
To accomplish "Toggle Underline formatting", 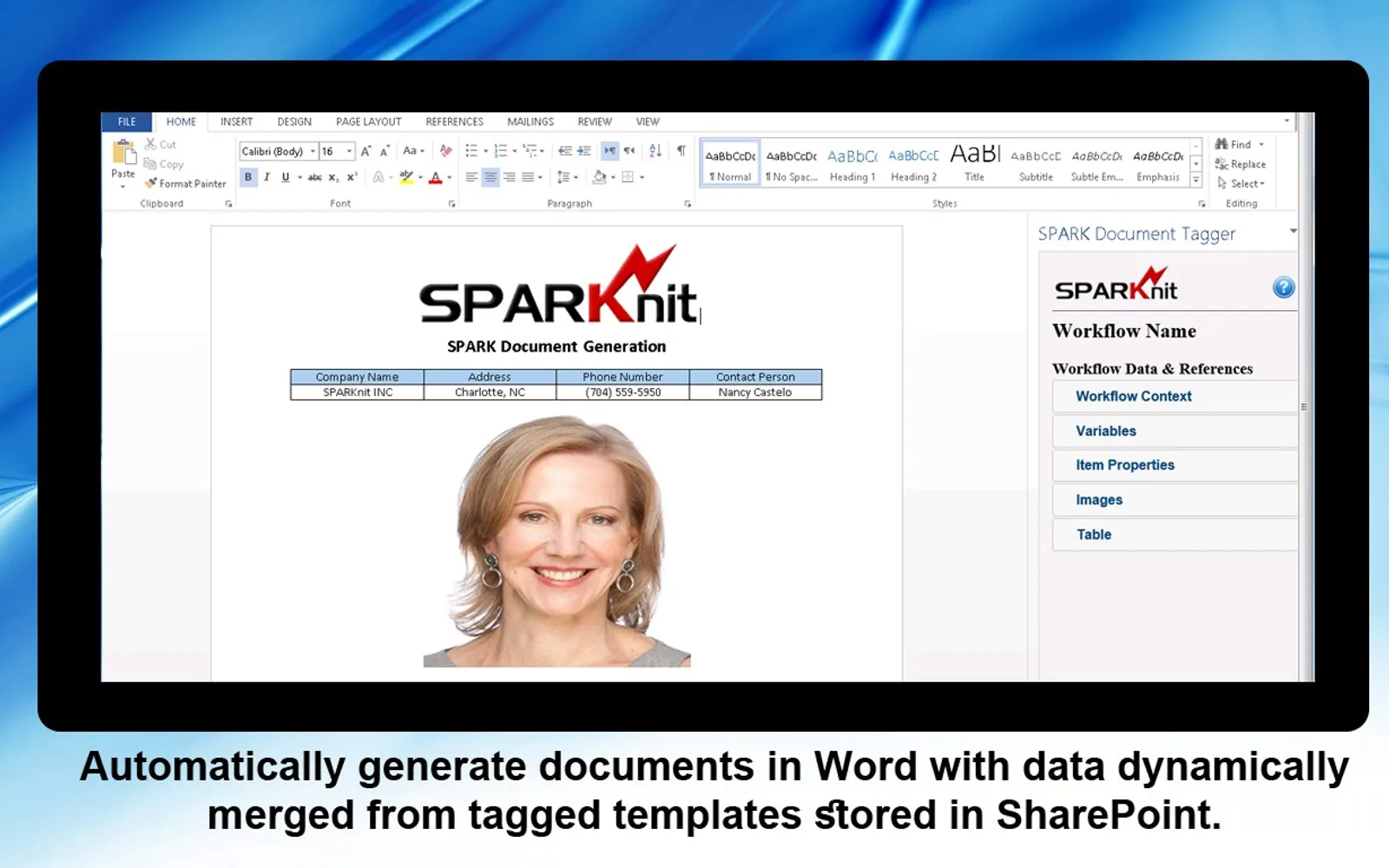I will (285, 177).
